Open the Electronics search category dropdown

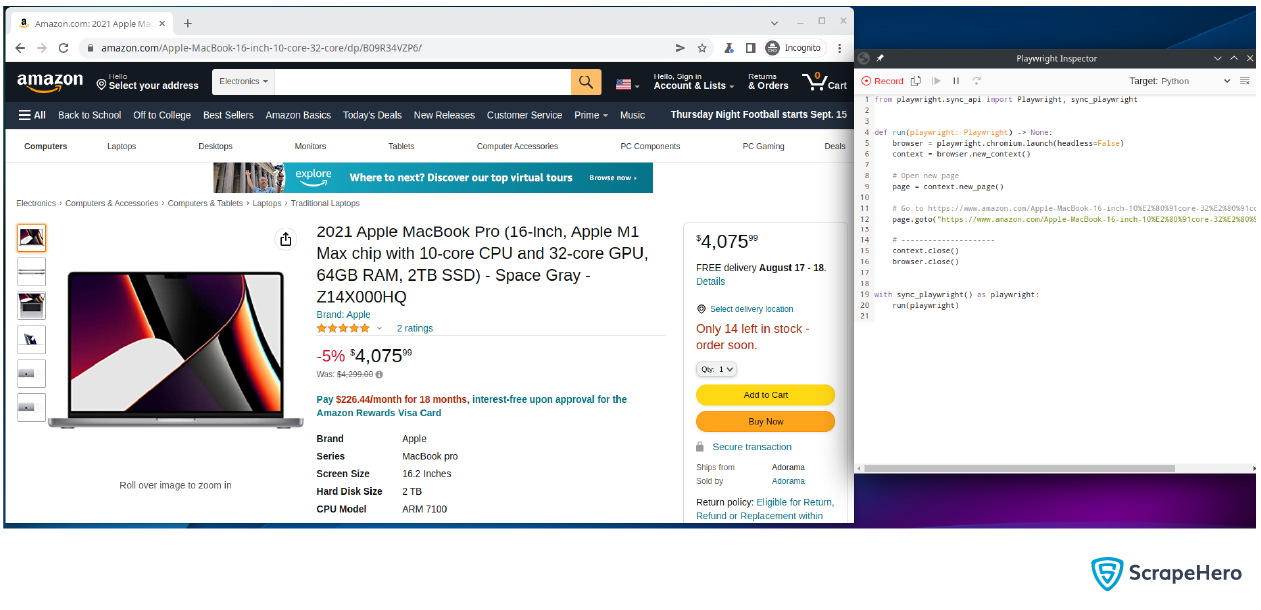pyautogui.click(x=243, y=82)
